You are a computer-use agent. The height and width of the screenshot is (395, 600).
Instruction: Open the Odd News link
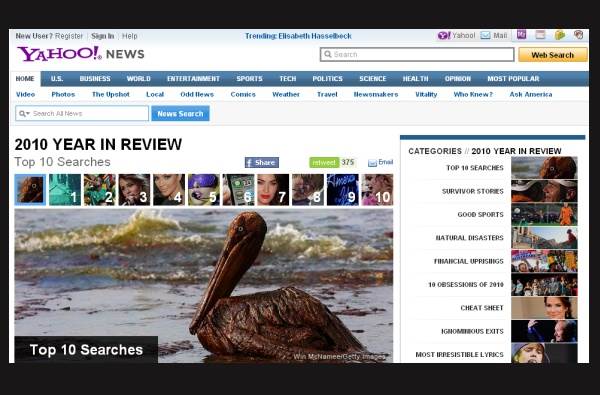pyautogui.click(x=197, y=95)
